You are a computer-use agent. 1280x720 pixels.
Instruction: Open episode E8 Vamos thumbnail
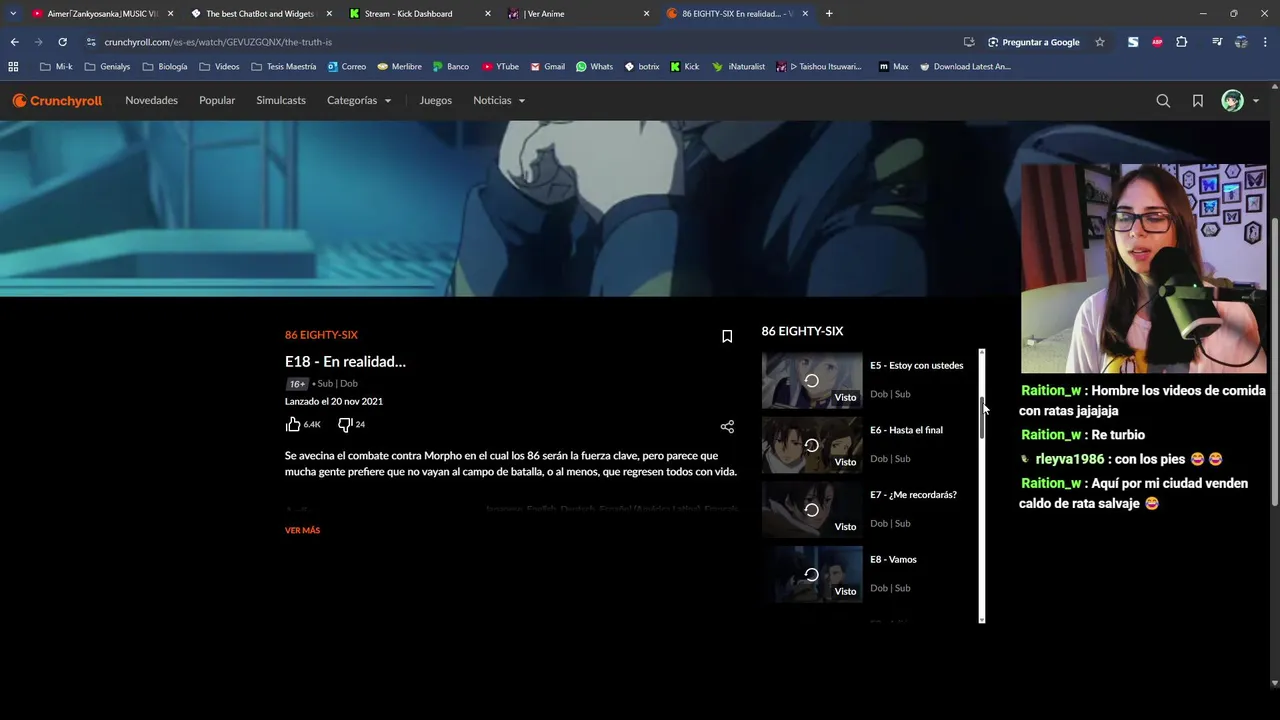812,575
